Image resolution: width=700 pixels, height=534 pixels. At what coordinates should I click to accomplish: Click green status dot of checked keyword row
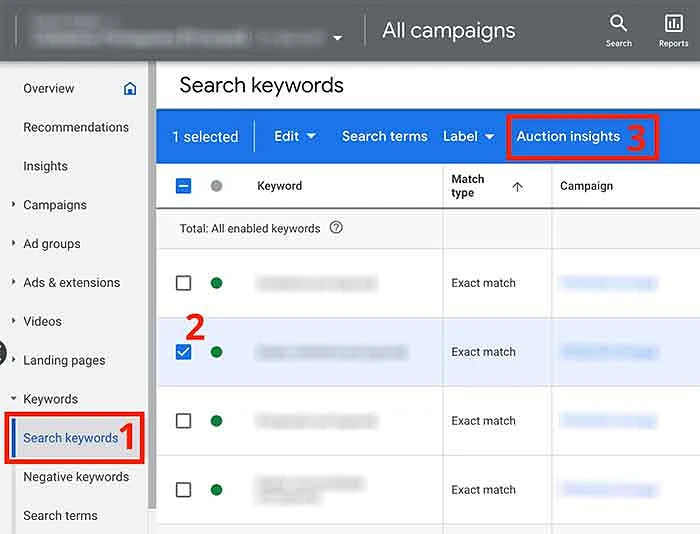(x=217, y=352)
